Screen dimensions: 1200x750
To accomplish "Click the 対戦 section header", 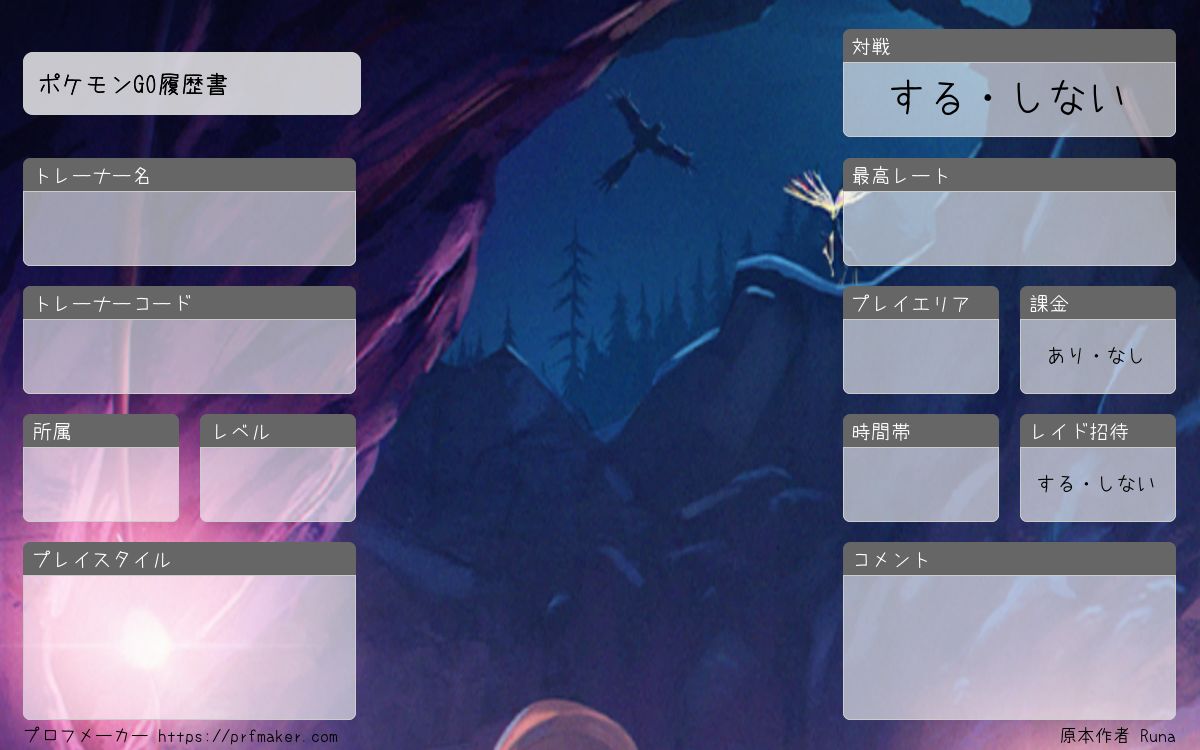I will coord(1009,47).
